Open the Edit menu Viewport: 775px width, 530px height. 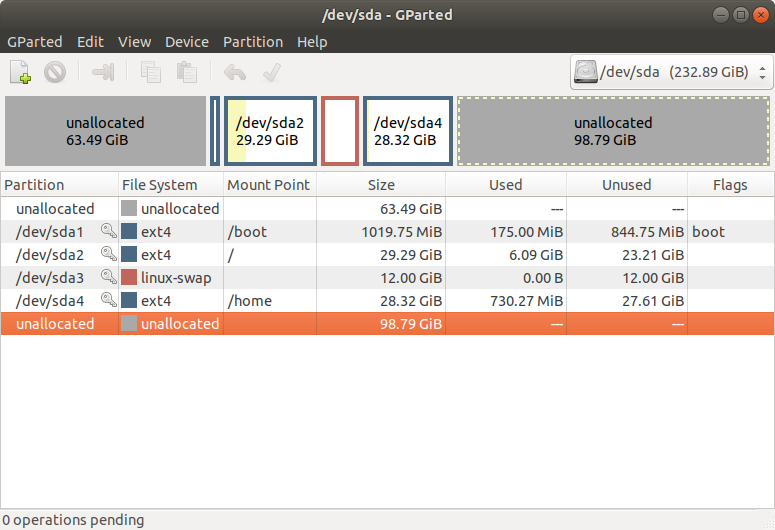click(90, 42)
